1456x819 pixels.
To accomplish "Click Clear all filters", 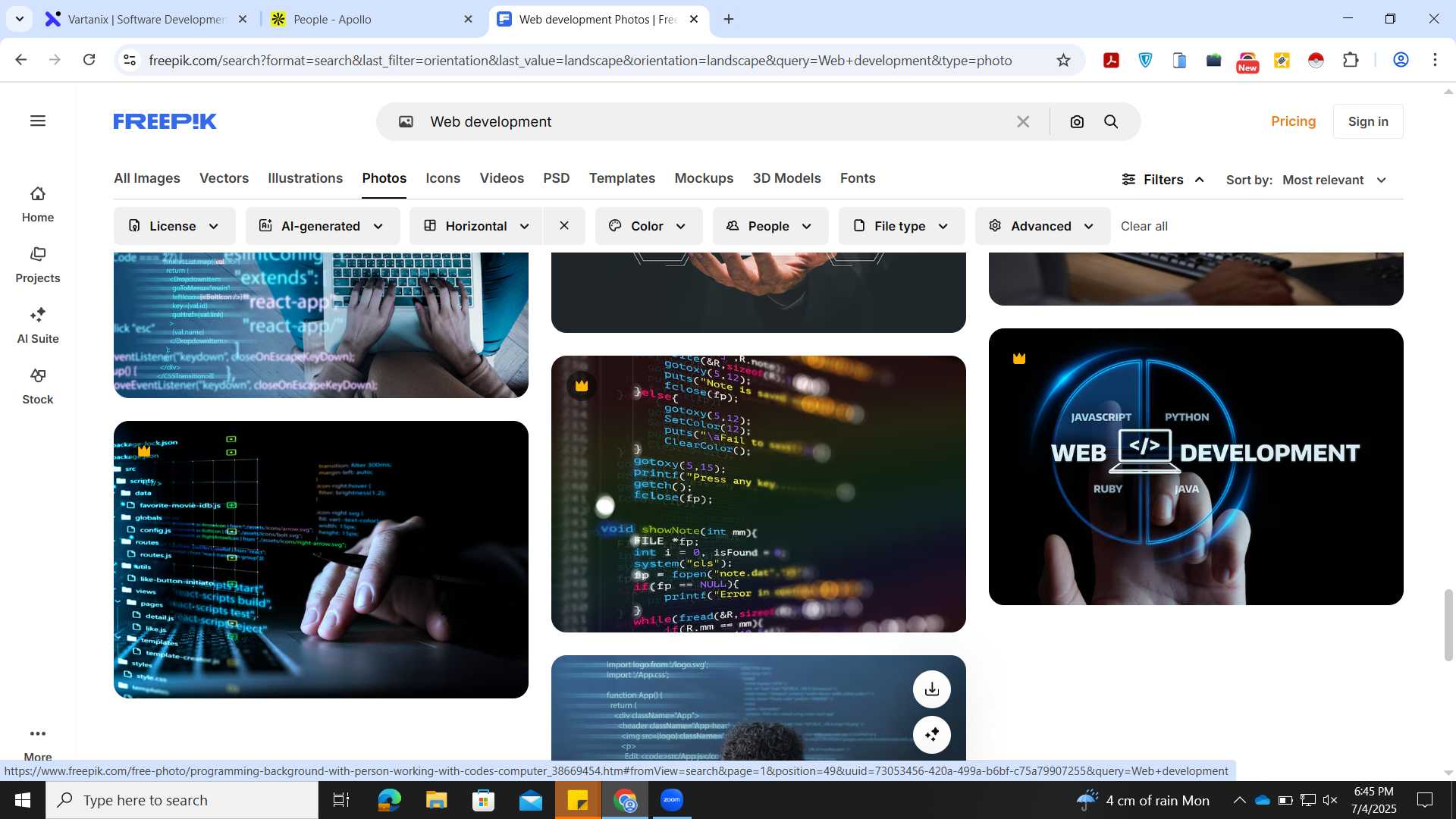I will click(x=1144, y=226).
